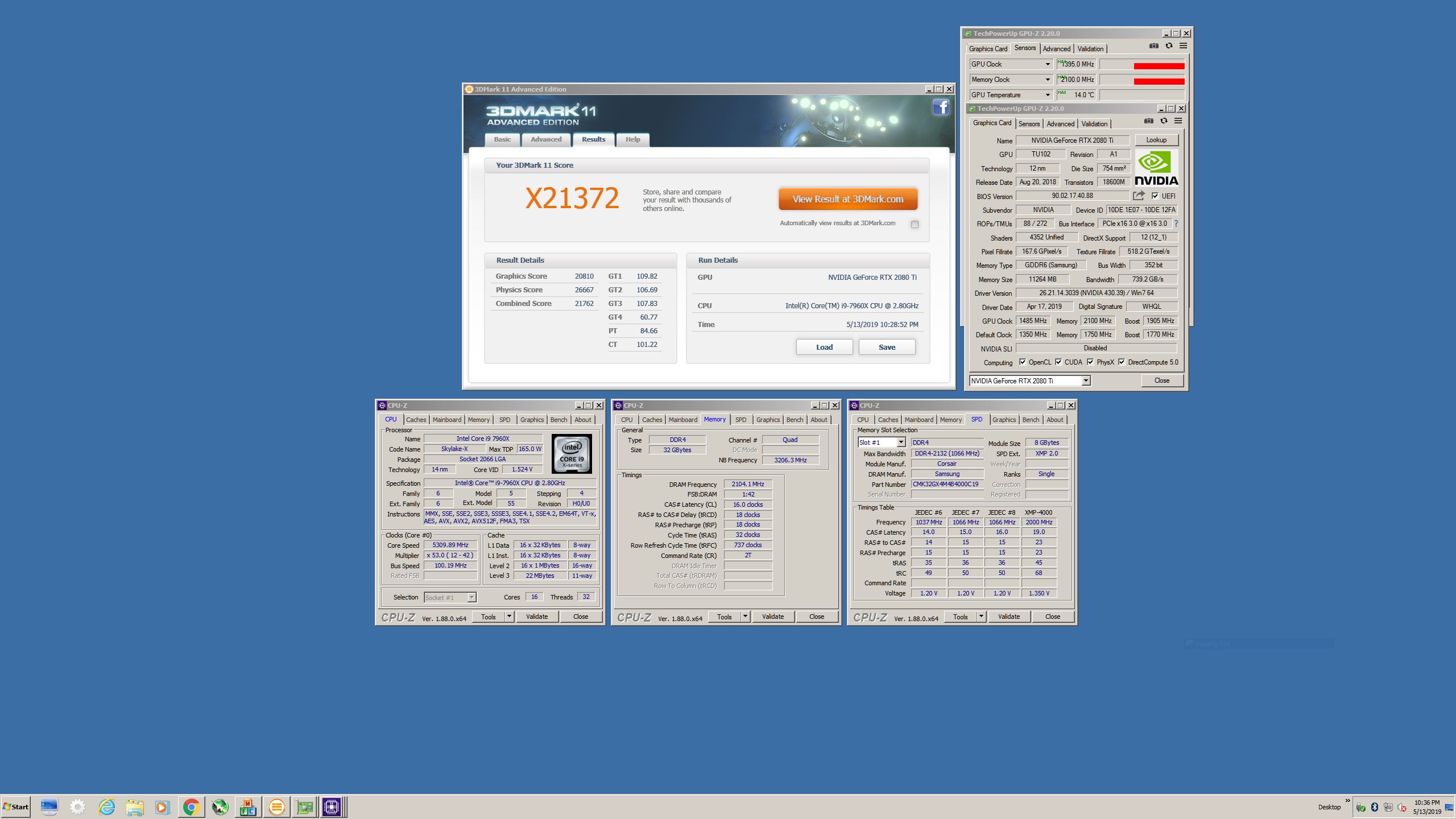Viewport: 1456px width, 819px height.
Task: Click the Lookup button in GPU-Z
Action: (x=1156, y=140)
